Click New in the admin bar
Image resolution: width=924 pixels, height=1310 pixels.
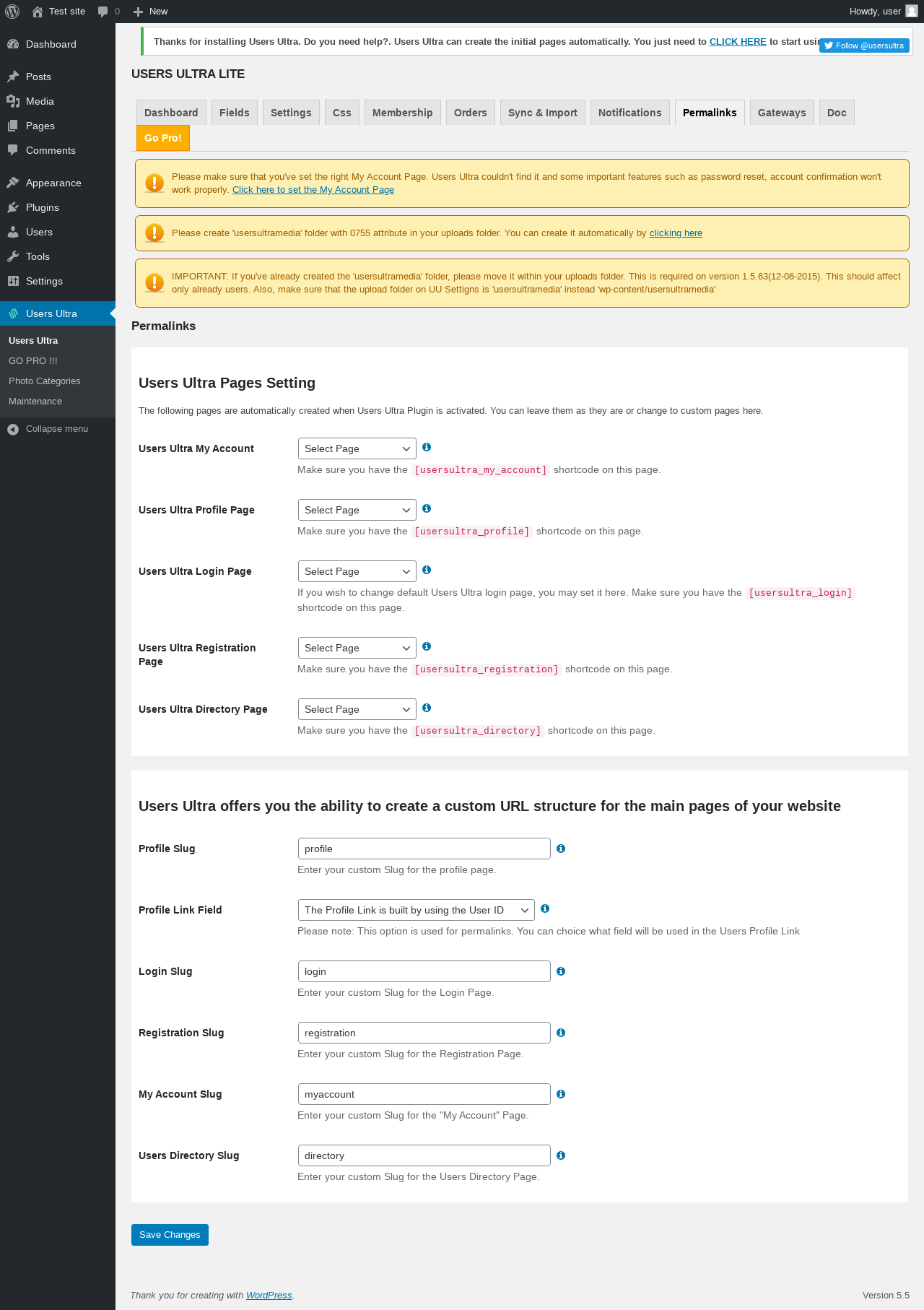150,12
